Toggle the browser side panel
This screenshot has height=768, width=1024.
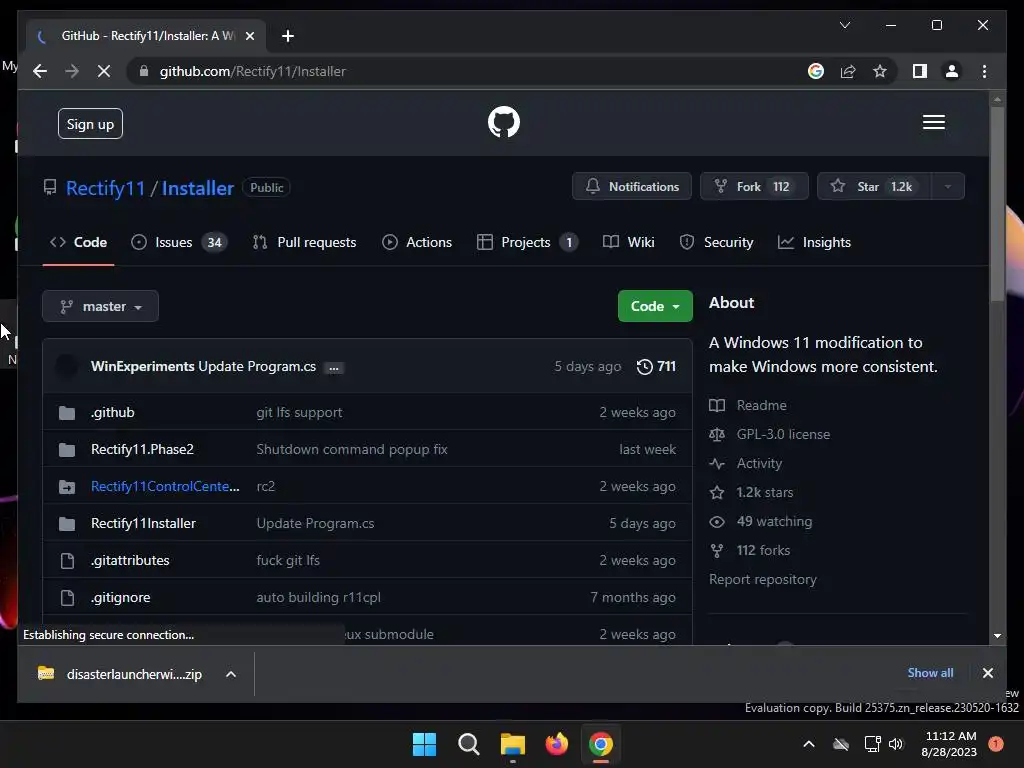920,71
